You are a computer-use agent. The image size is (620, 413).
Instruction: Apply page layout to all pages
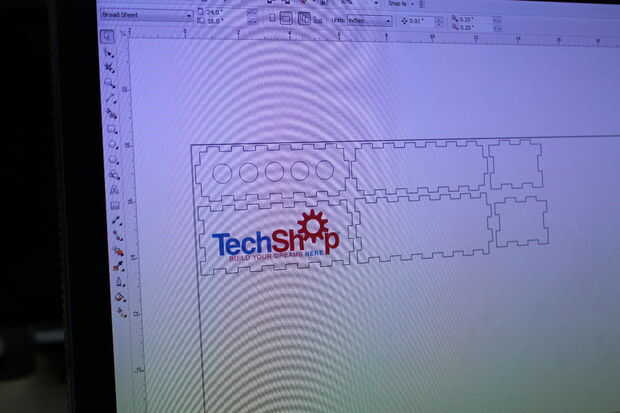tap(304, 18)
